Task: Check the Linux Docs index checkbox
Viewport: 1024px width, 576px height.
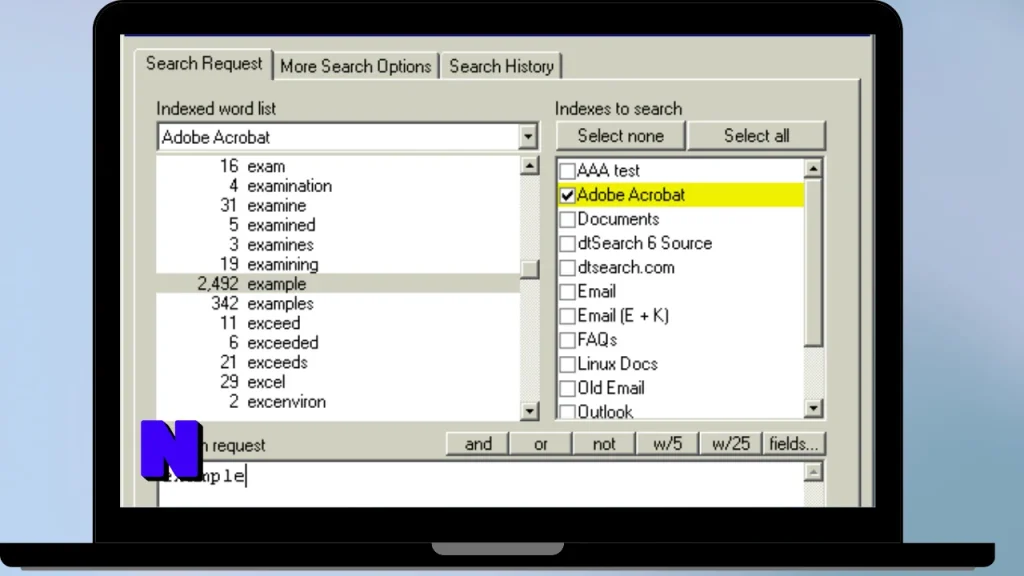Action: [x=567, y=364]
